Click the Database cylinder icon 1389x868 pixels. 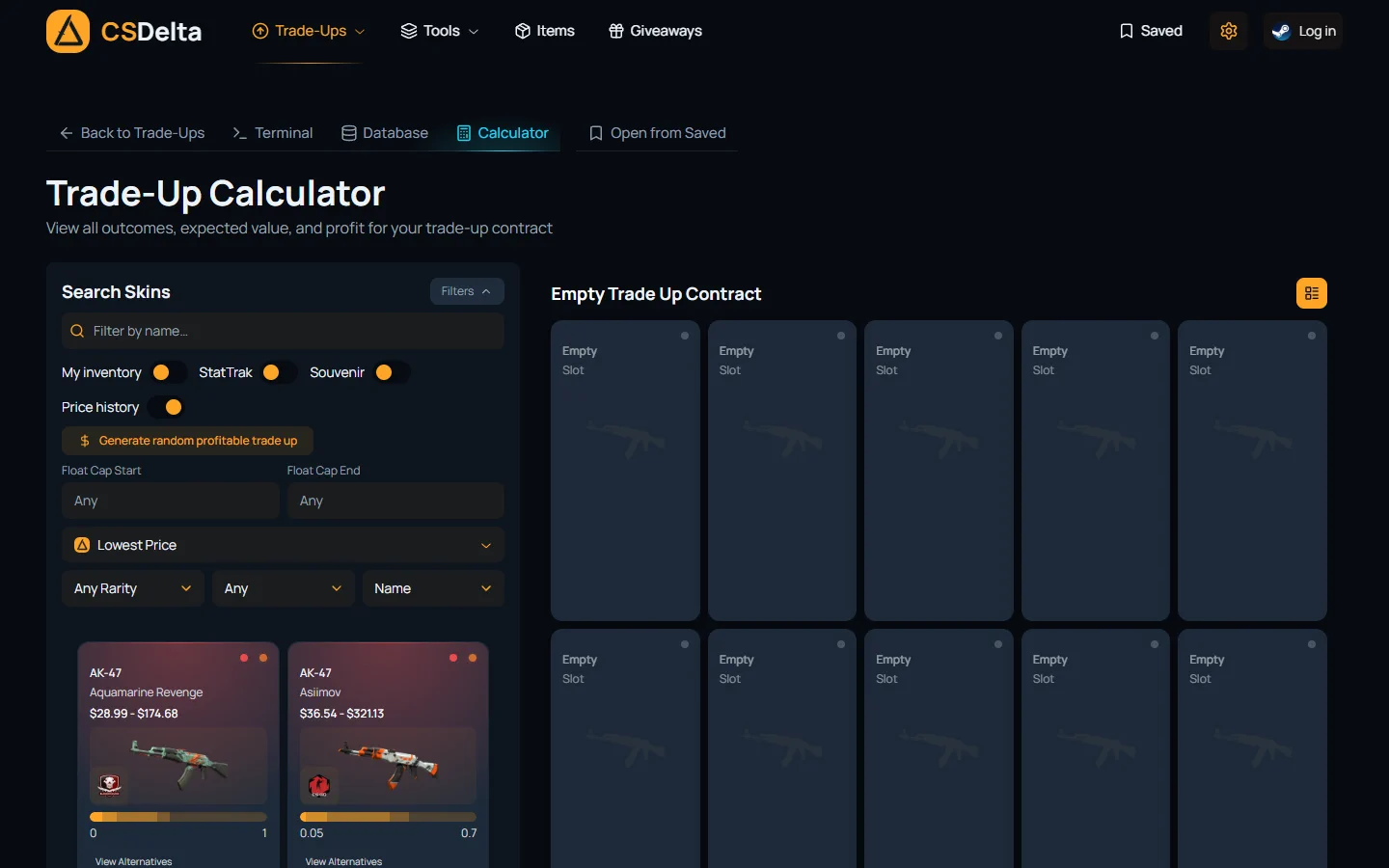349,133
